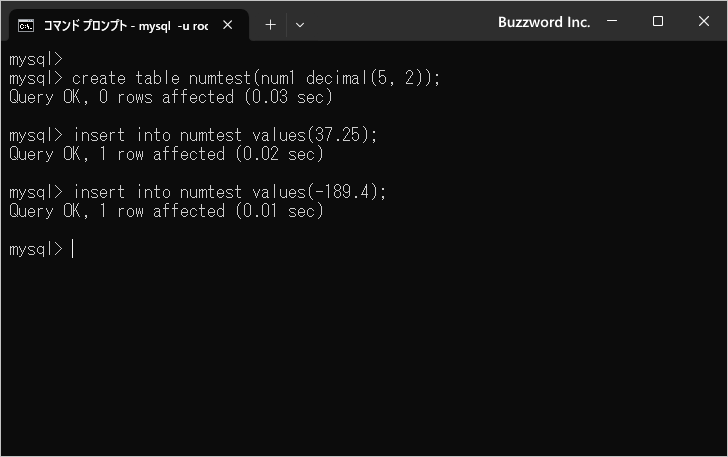Screen dimensions: 728x457
Task: Click the Buzzword Inc. title bar text
Action: coord(544,22)
